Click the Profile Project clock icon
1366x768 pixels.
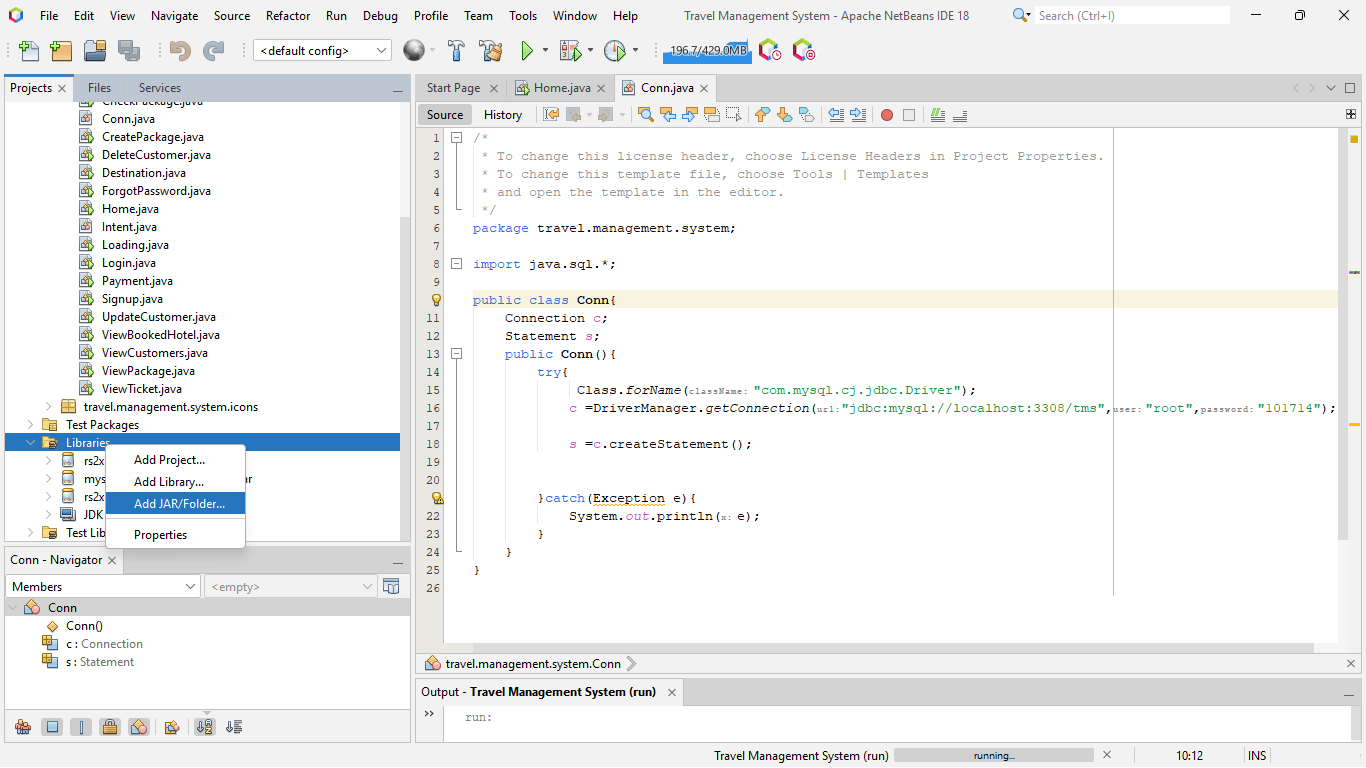point(614,51)
